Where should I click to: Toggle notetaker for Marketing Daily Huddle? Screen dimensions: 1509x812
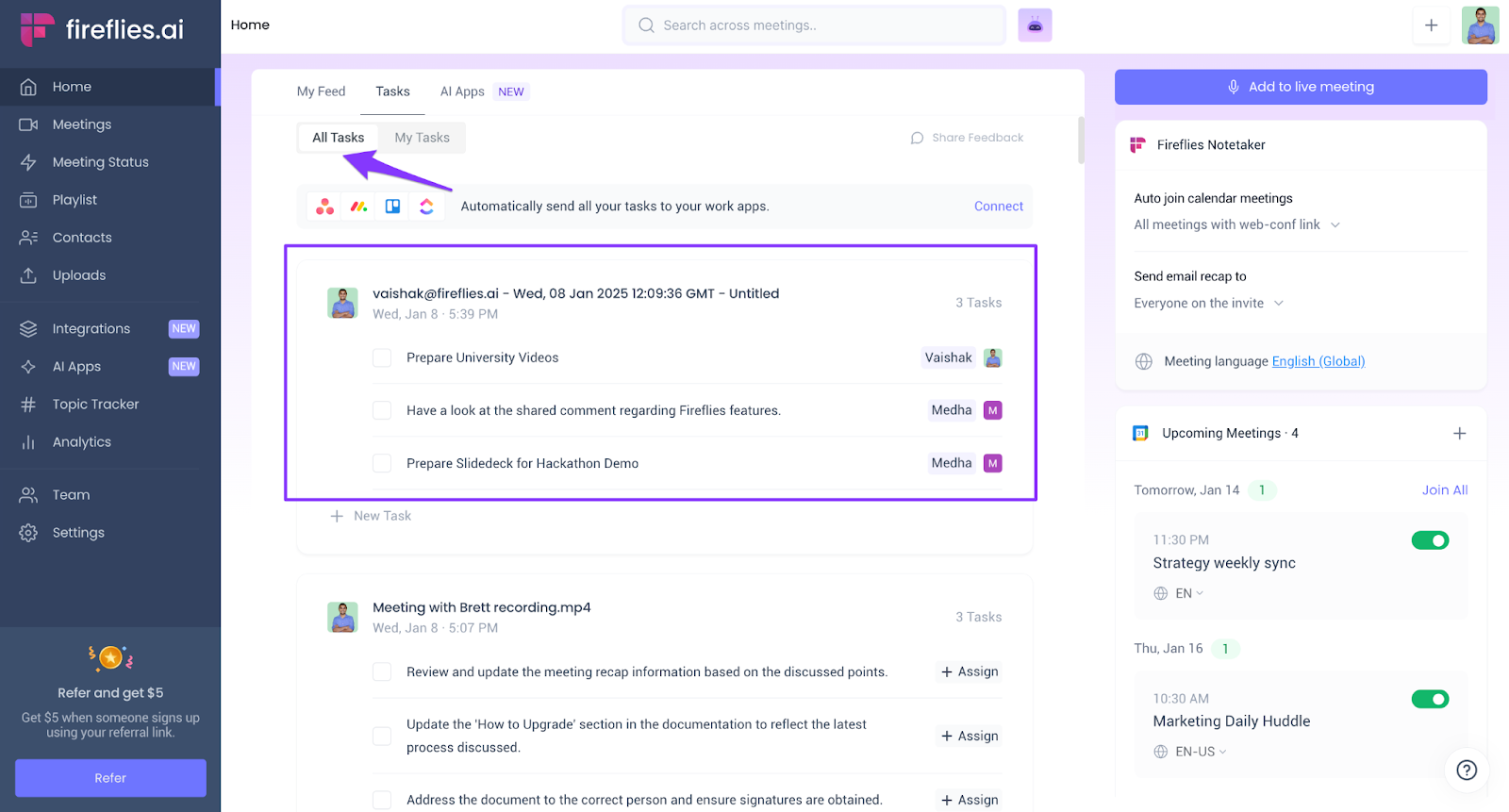click(x=1430, y=699)
